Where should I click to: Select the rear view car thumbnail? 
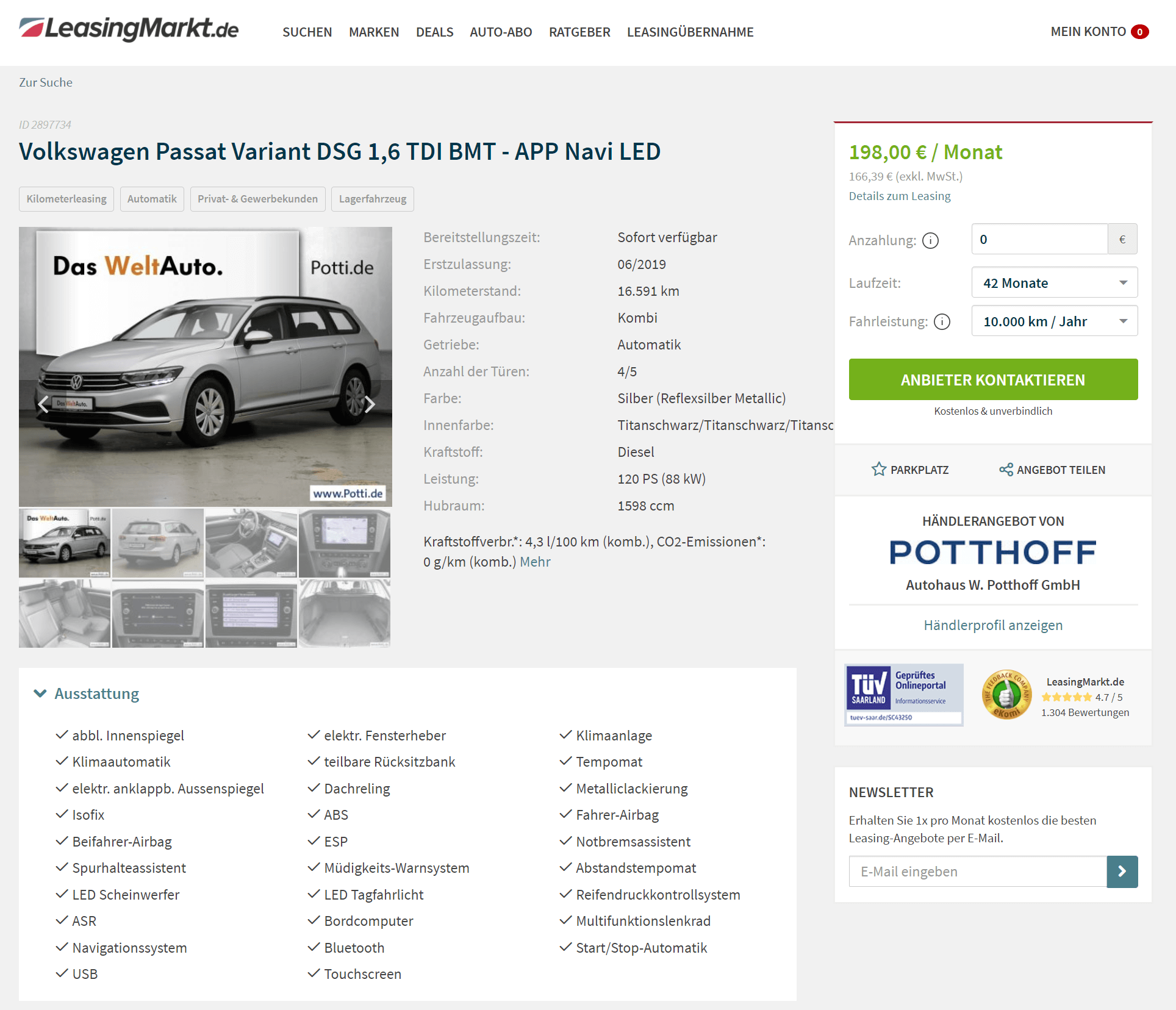[x=158, y=543]
